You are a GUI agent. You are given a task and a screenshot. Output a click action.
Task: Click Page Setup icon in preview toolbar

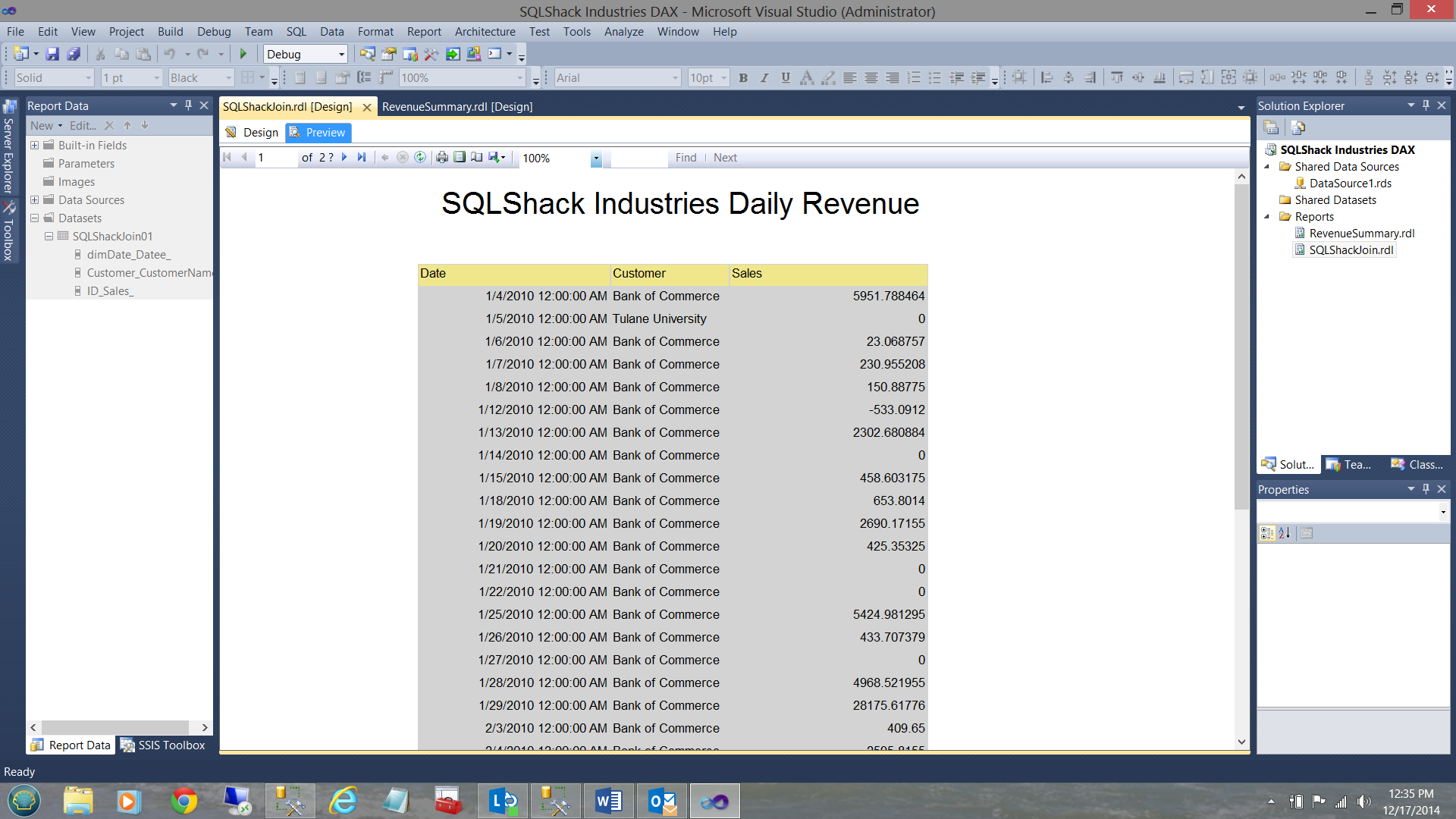point(477,158)
